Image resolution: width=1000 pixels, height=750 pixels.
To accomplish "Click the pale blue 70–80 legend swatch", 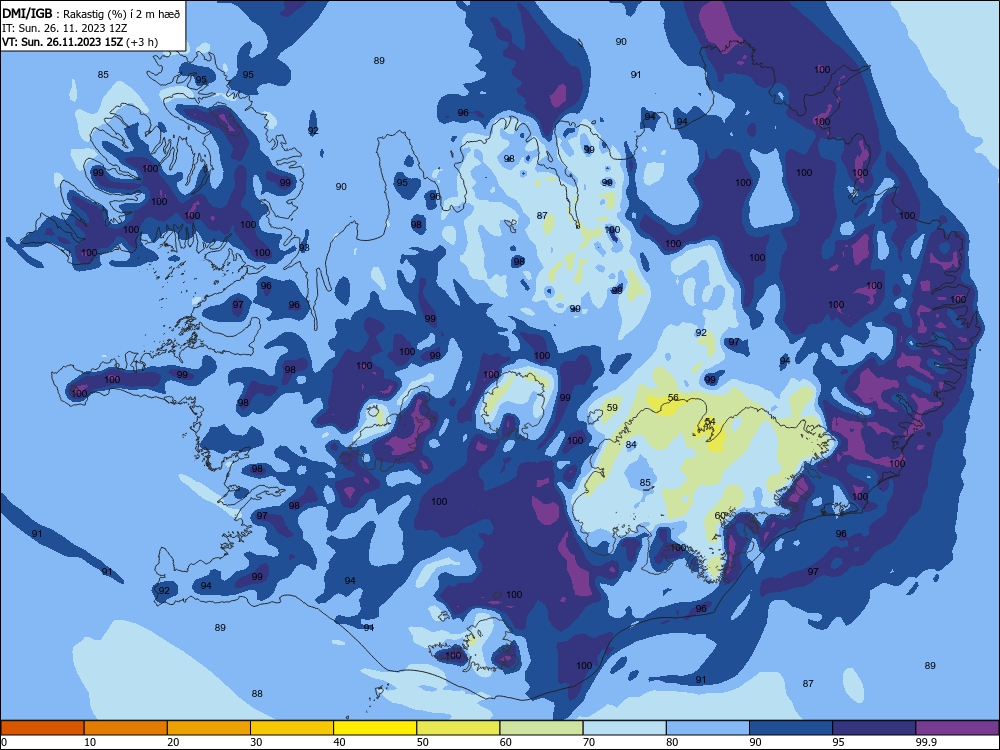I will click(x=625, y=728).
